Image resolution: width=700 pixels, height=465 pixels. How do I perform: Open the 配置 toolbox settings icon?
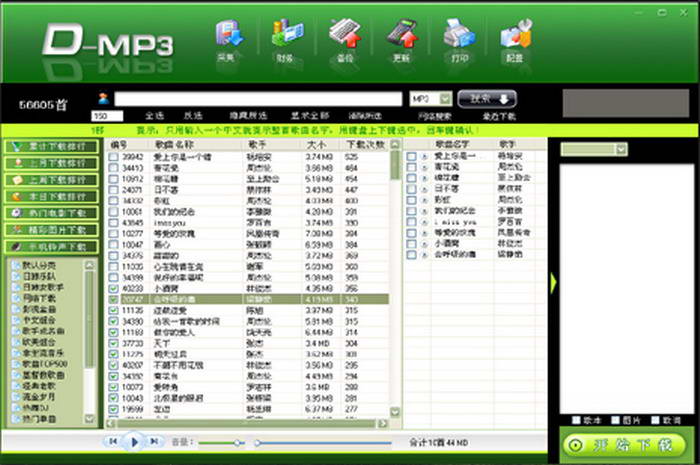click(516, 33)
